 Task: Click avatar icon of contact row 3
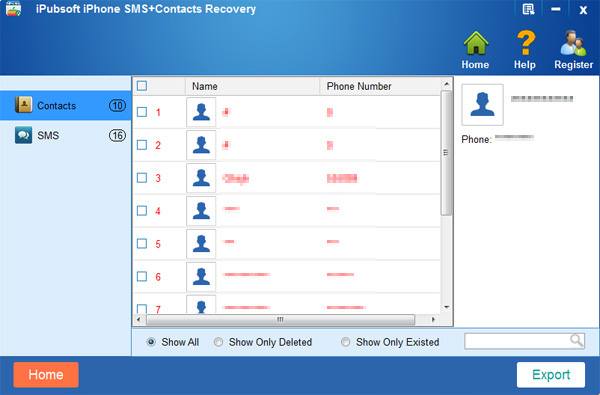point(201,178)
